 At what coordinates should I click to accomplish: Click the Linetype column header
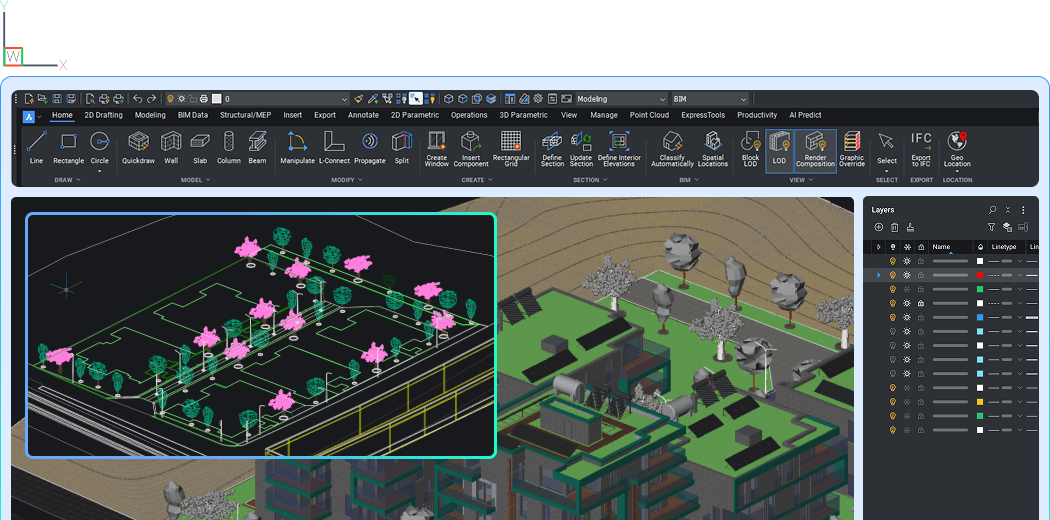click(1003, 247)
